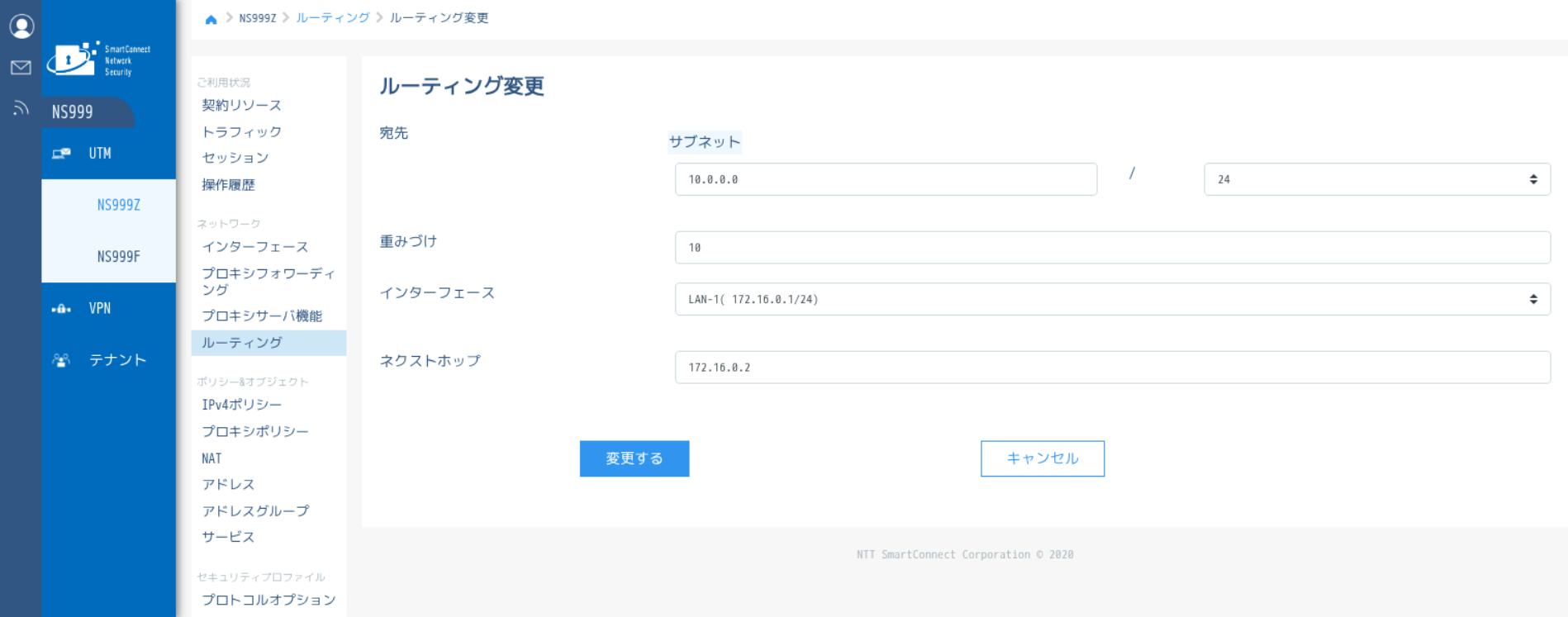This screenshot has height=617, width=1568.
Task: Open IPv4ポリシー in the side menu
Action: (242, 405)
